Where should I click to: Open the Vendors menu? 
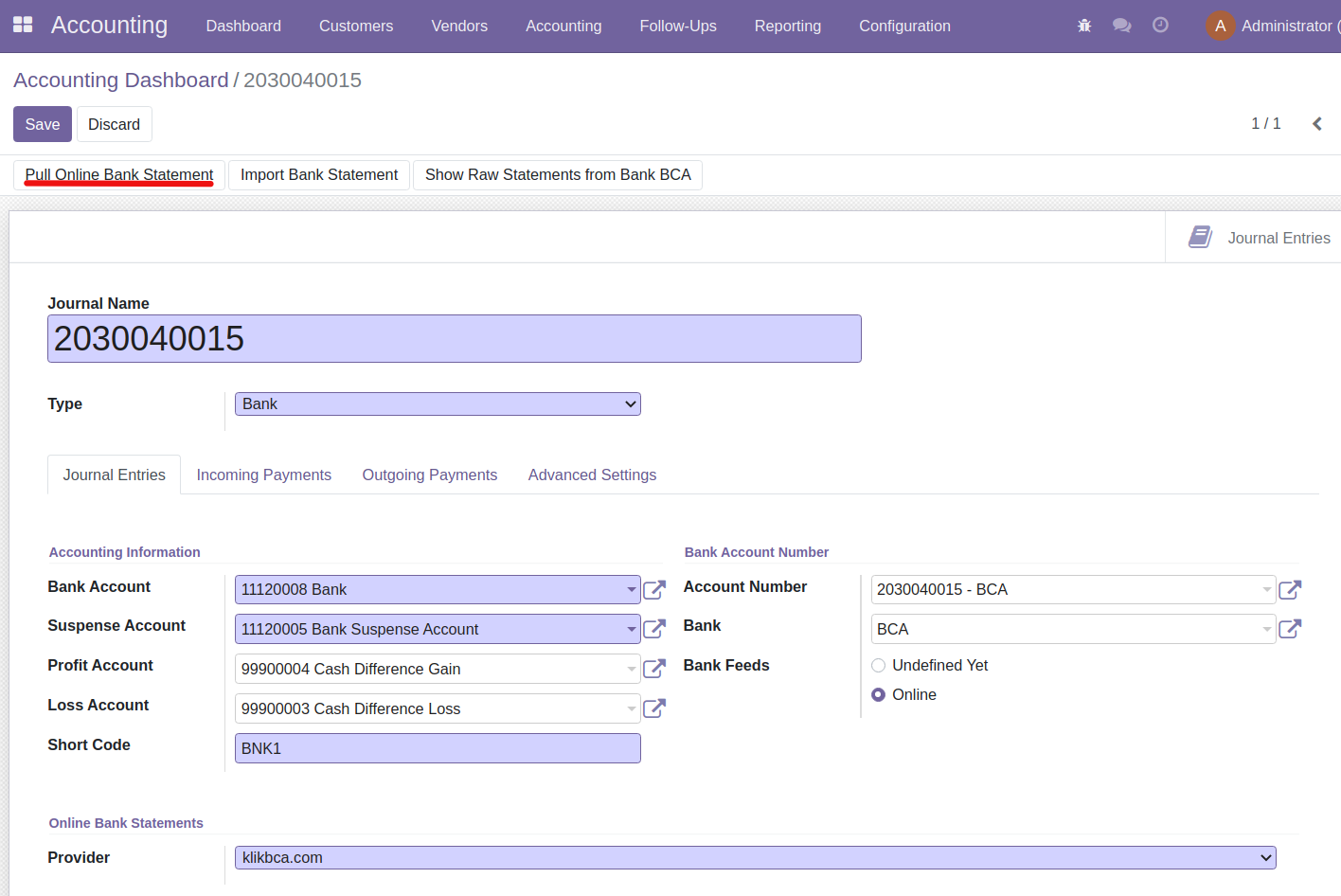459,26
